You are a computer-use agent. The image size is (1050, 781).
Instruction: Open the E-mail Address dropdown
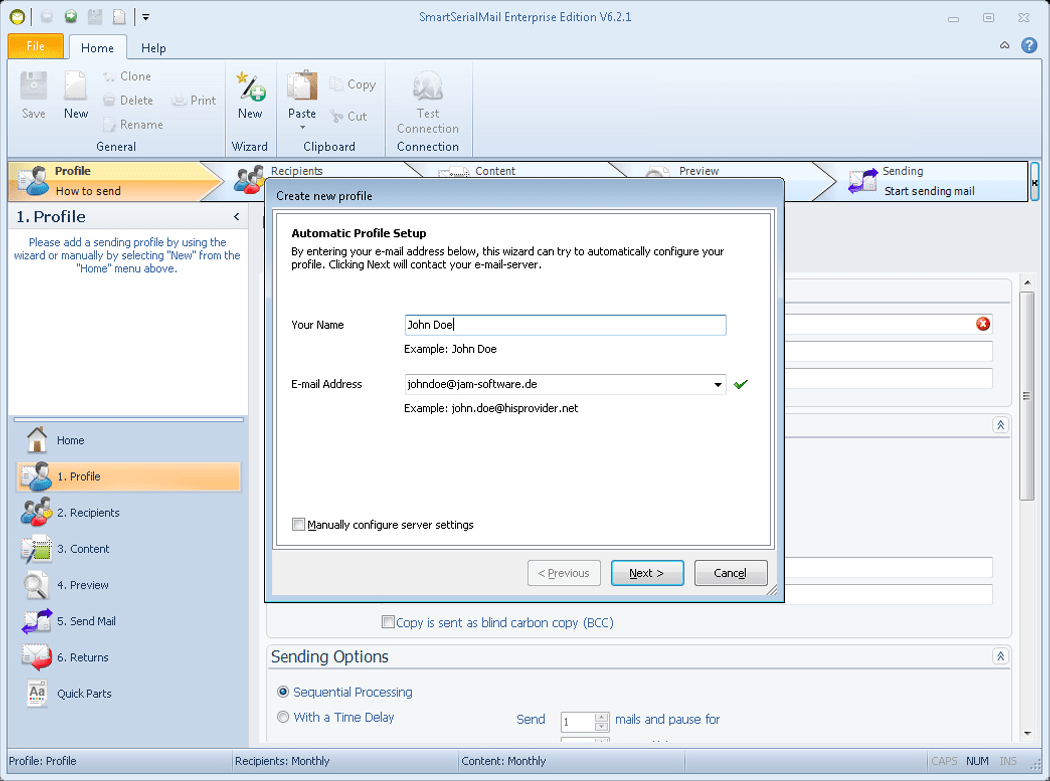pos(718,384)
